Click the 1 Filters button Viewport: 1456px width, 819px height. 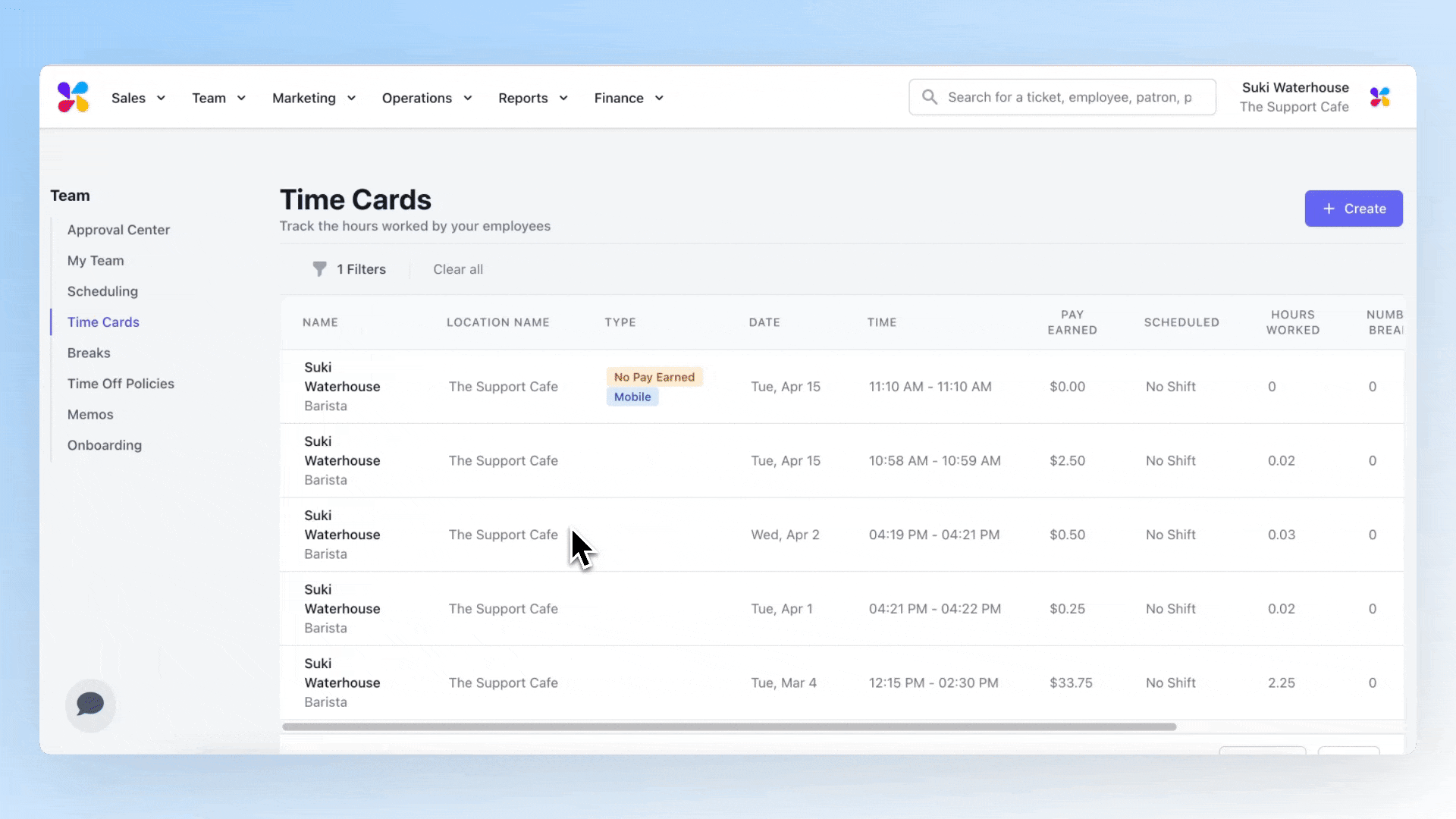361,269
